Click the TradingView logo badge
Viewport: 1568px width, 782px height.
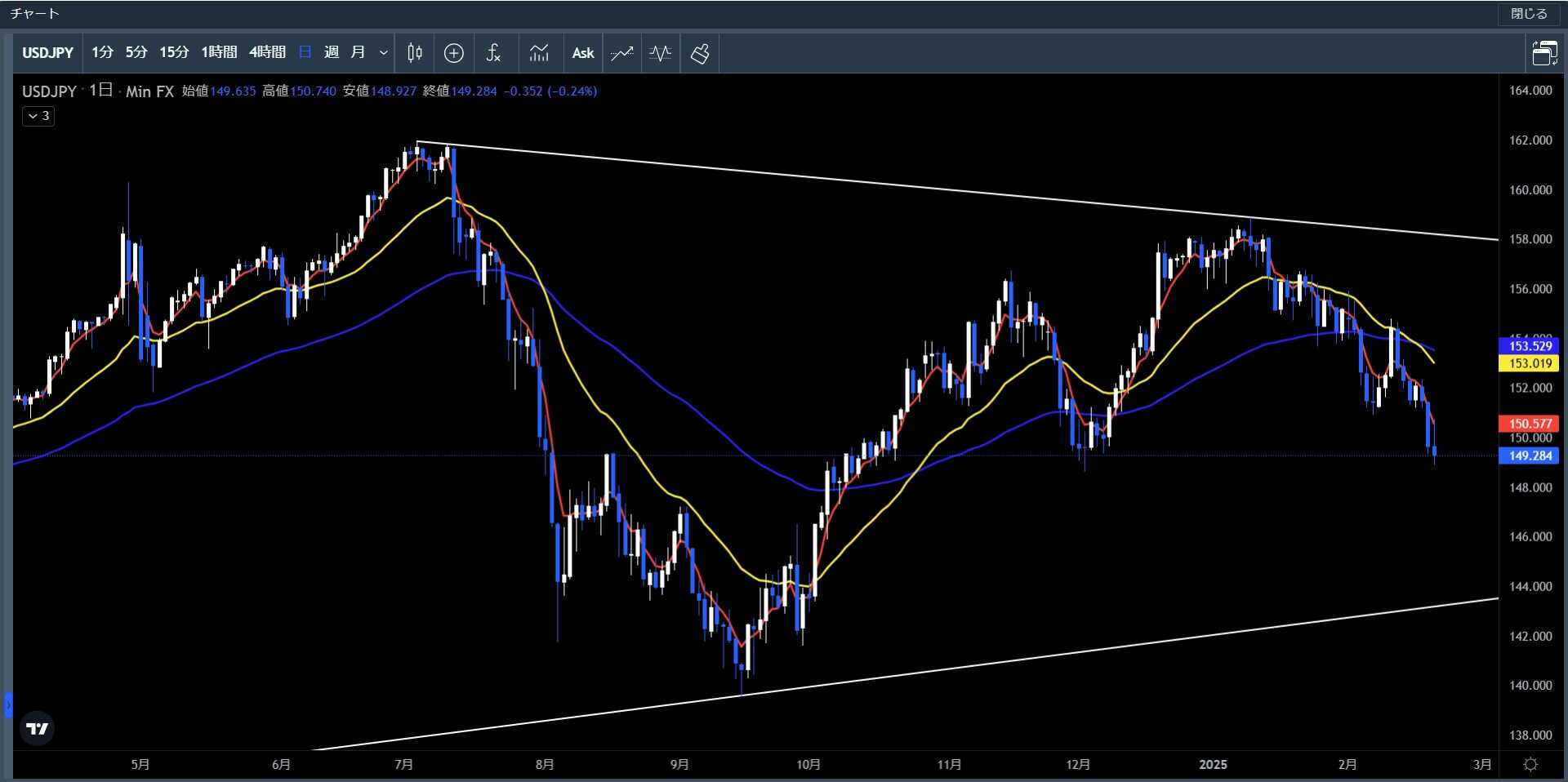pyautogui.click(x=38, y=728)
